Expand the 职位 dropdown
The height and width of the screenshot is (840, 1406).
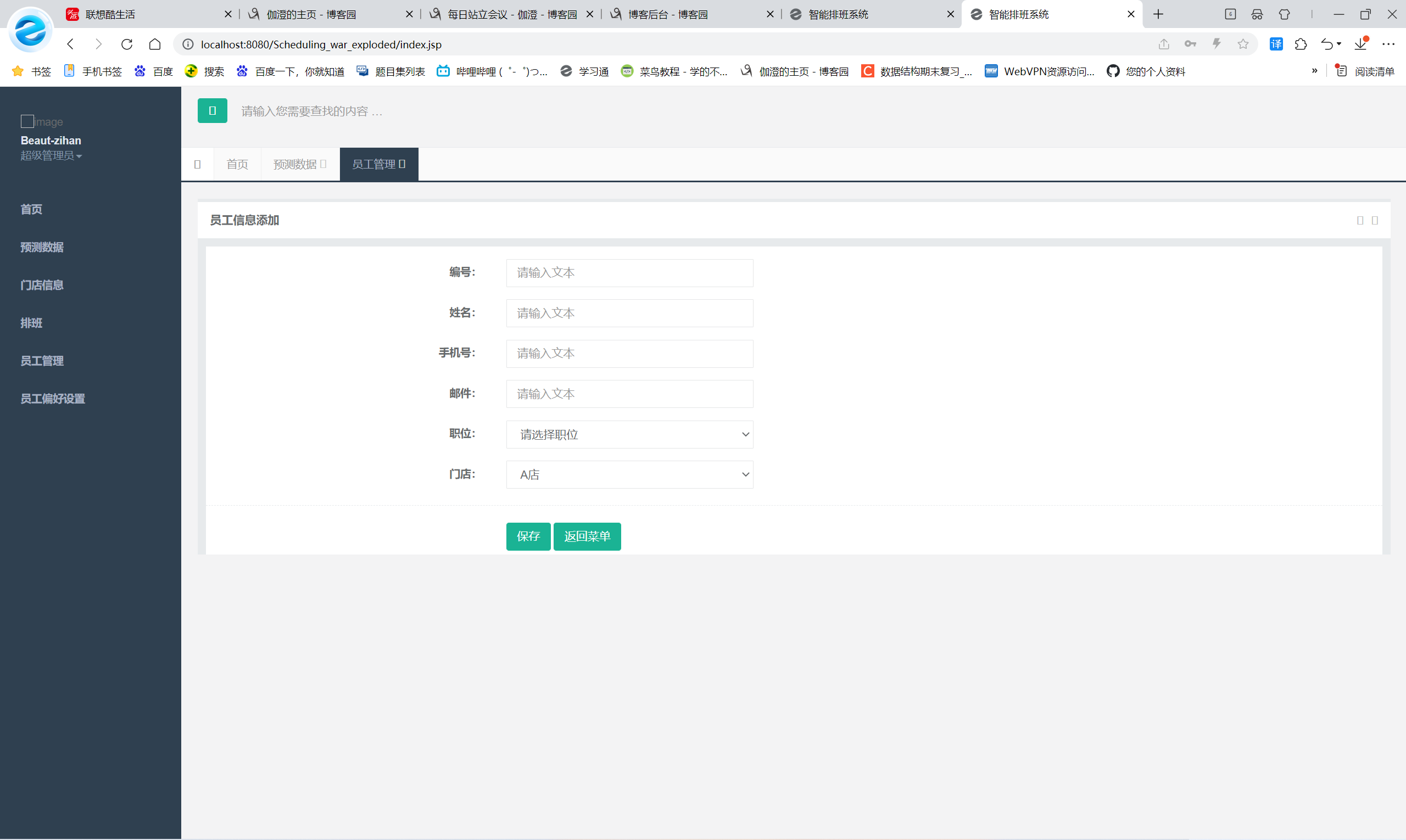[629, 435]
